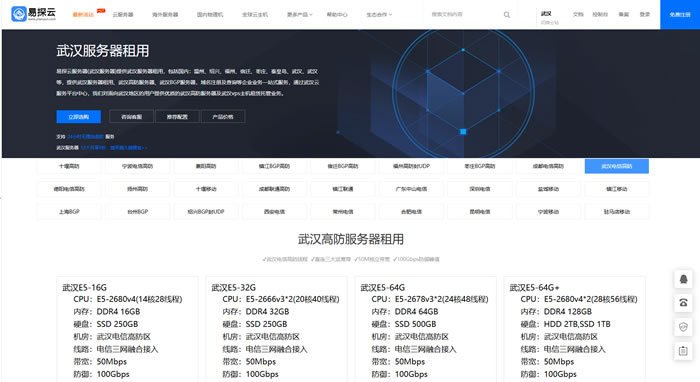700x382 pixels.
Task: Click the telephone contact floating icon
Action: click(683, 303)
